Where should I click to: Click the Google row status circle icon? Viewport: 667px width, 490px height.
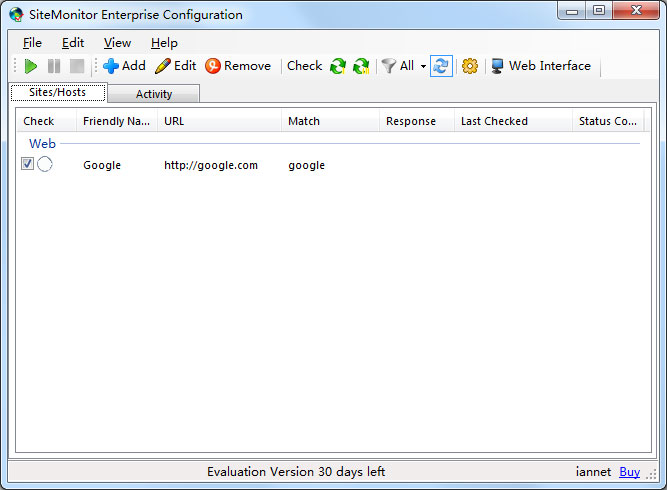(x=45, y=164)
